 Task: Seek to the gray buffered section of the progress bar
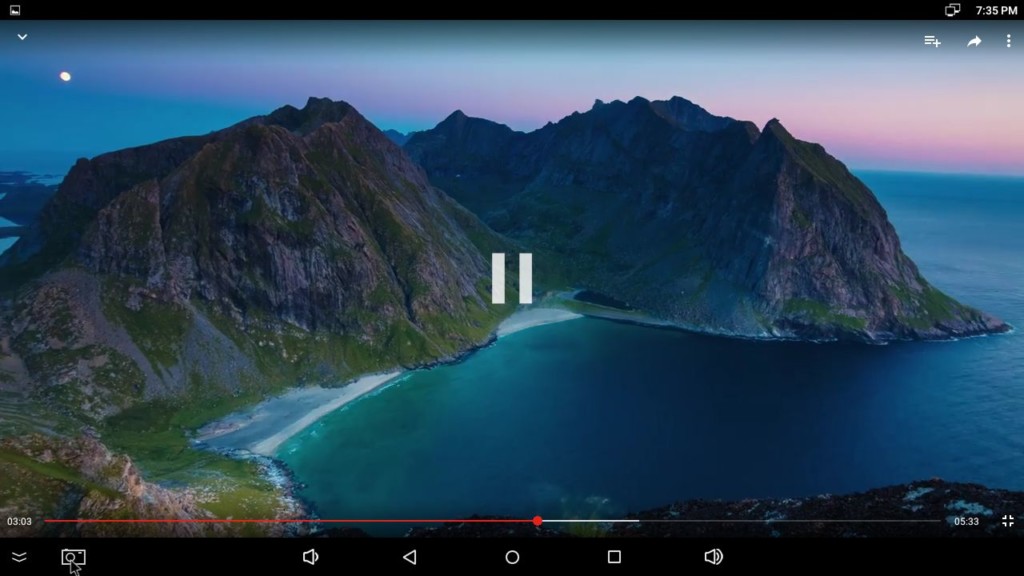590,521
